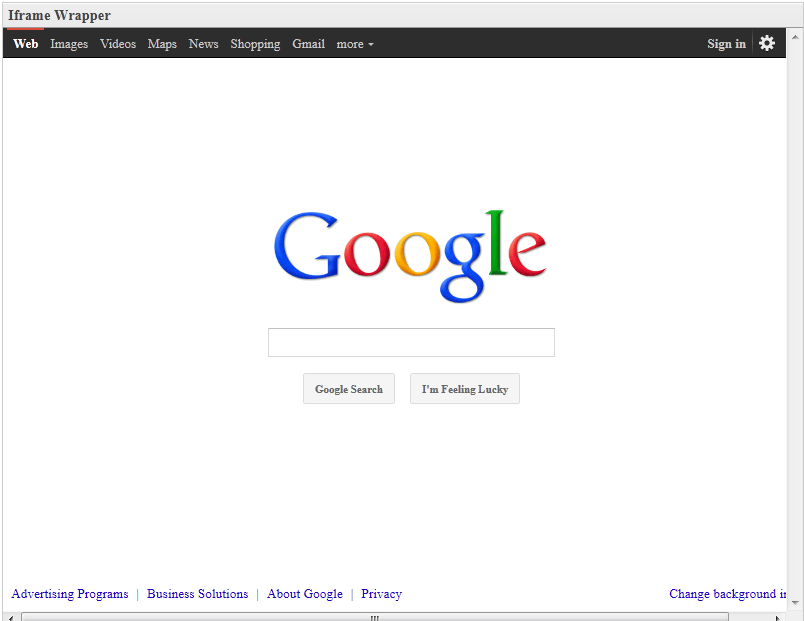804x621 pixels.
Task: Click the Change background image link
Action: tap(728, 594)
